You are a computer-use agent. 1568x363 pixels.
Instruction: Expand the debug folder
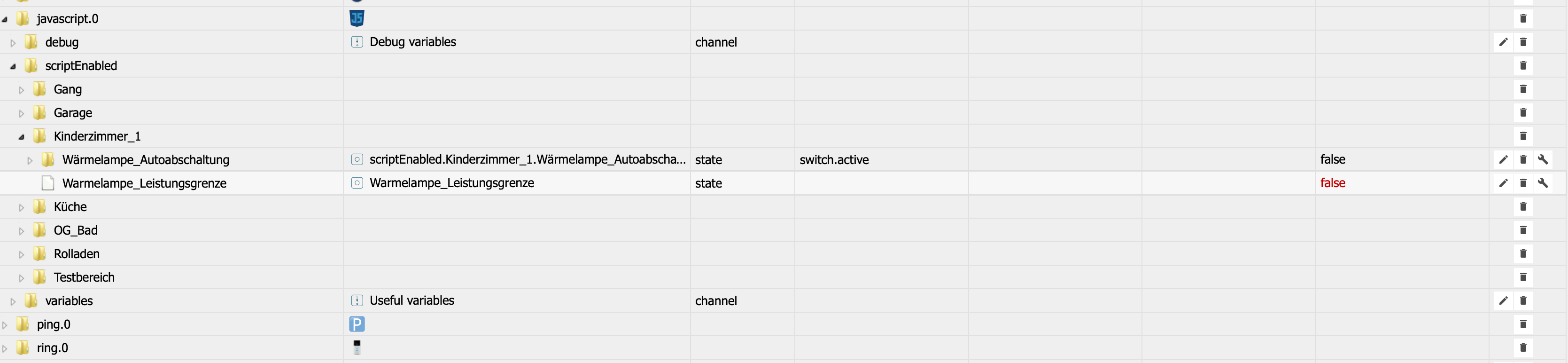pyautogui.click(x=13, y=43)
